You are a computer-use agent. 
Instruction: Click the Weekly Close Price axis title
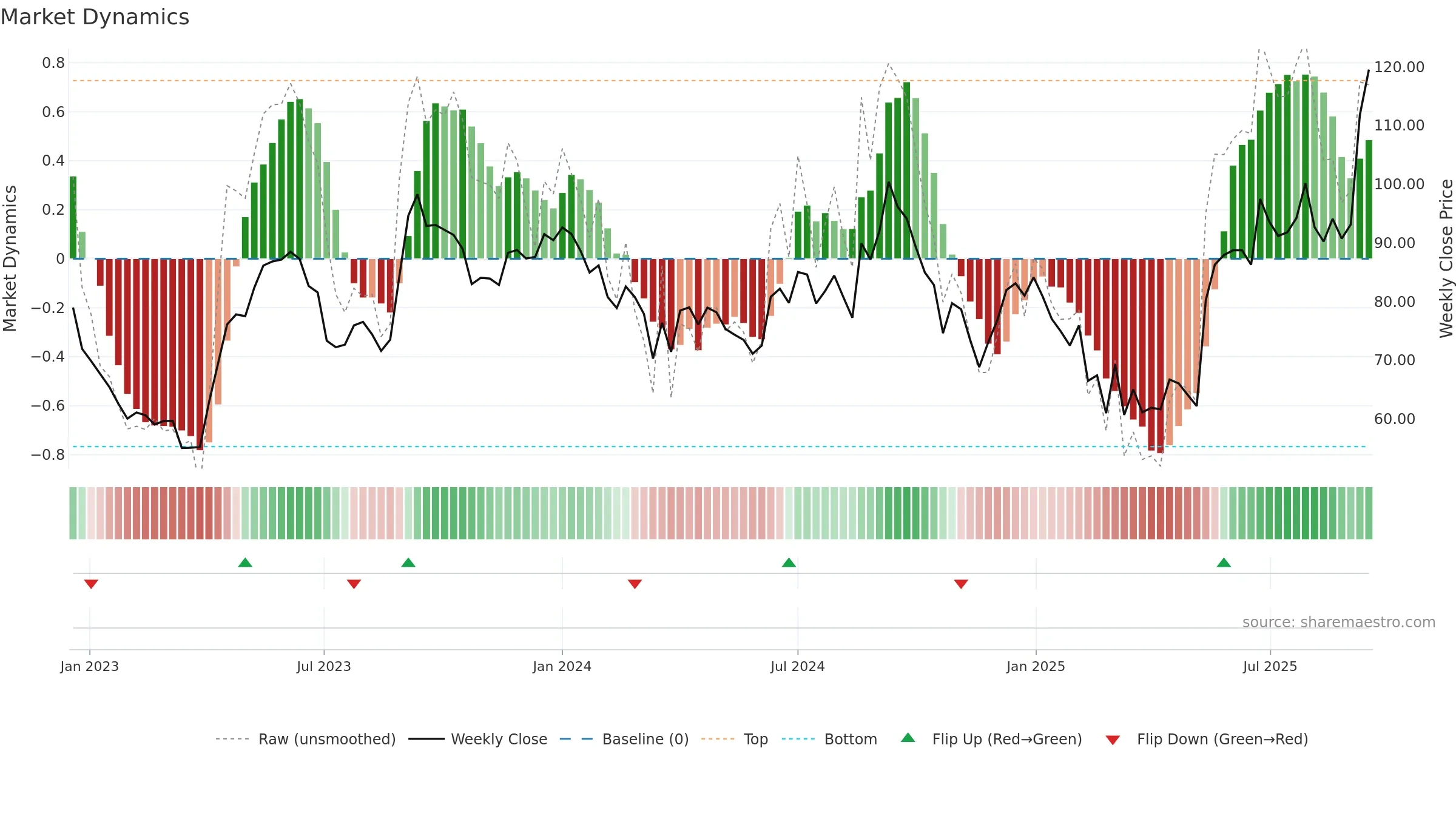point(1446,258)
